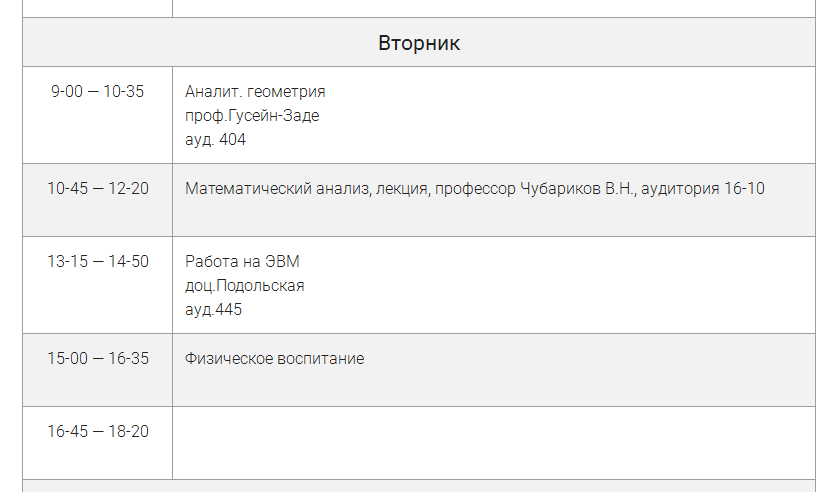Click the Физическое воспитание subject text
Image resolution: width=836 pixels, height=492 pixels.
tap(274, 358)
